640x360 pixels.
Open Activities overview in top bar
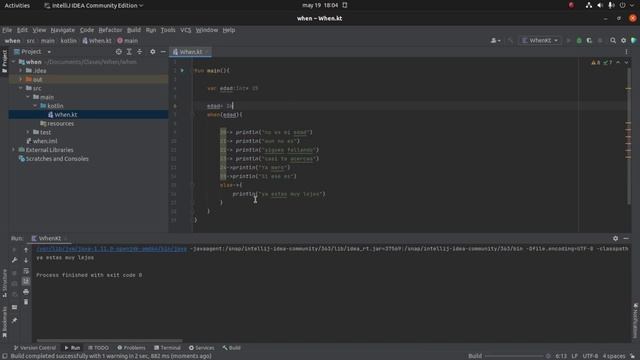(17, 5)
